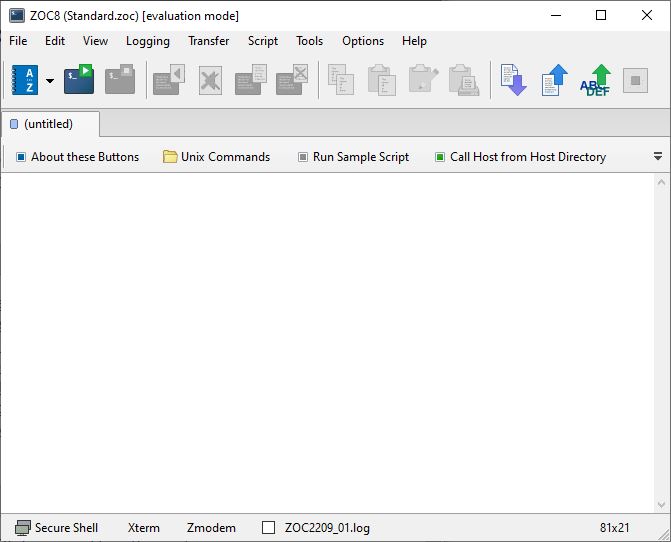This screenshot has height=542, width=671.
Task: Click the paste clipboard toolbar icon
Action: pos(382,80)
